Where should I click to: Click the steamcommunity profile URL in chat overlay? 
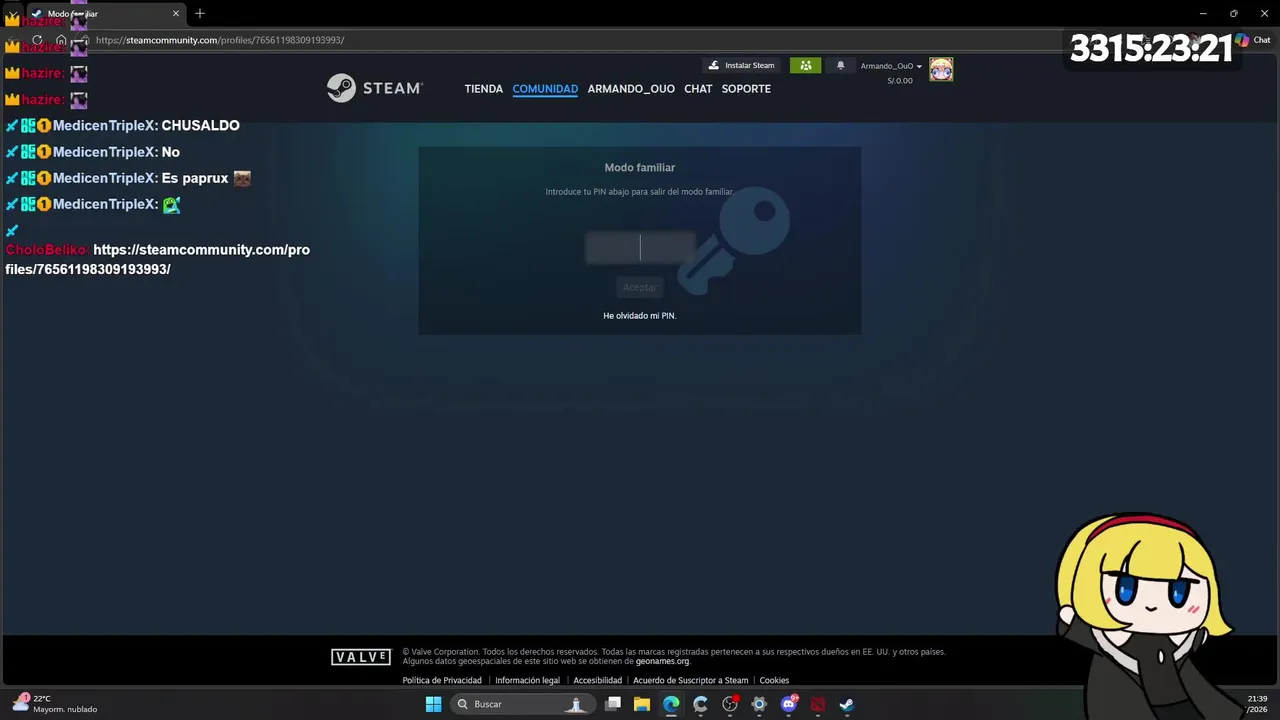click(x=158, y=259)
